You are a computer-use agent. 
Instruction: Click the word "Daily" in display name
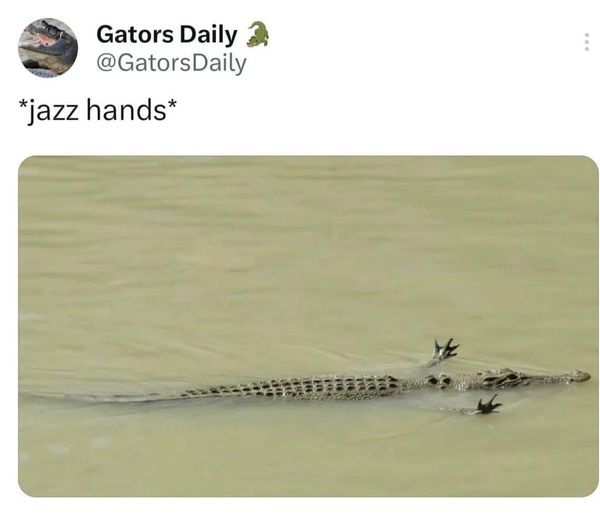(x=208, y=35)
